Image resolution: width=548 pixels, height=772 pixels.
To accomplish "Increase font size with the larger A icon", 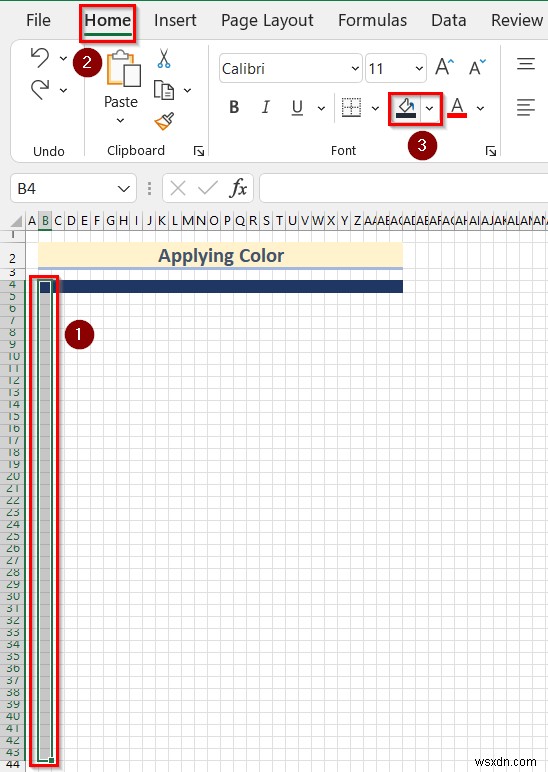I will pyautogui.click(x=445, y=67).
